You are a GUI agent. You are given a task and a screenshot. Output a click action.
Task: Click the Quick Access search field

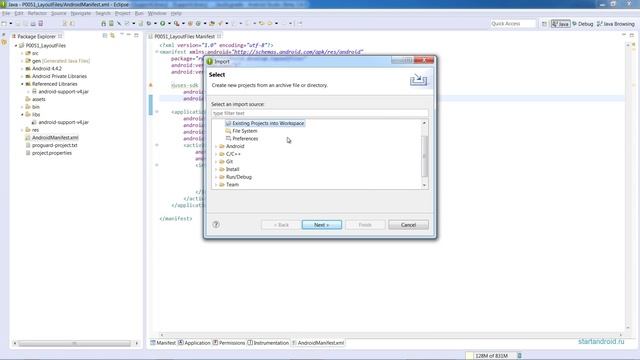(x=513, y=24)
